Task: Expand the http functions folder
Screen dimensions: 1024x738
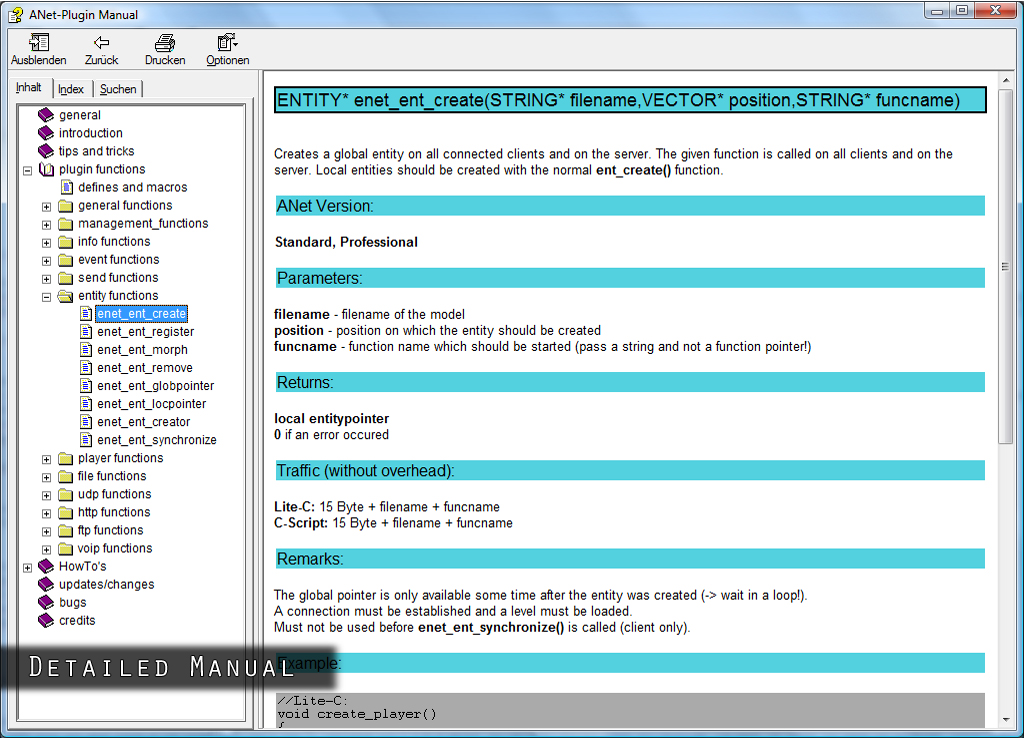Action: 46,513
